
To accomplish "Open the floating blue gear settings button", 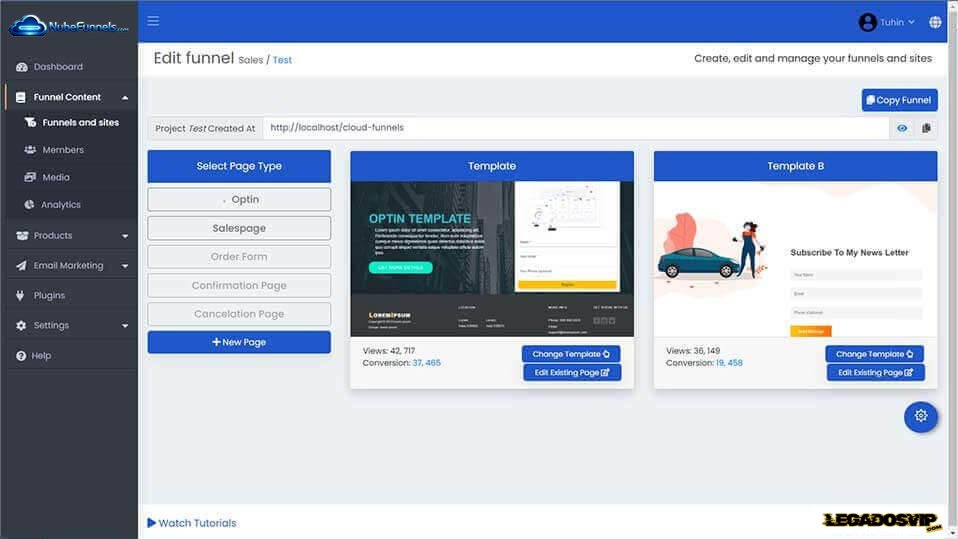I will point(920,416).
